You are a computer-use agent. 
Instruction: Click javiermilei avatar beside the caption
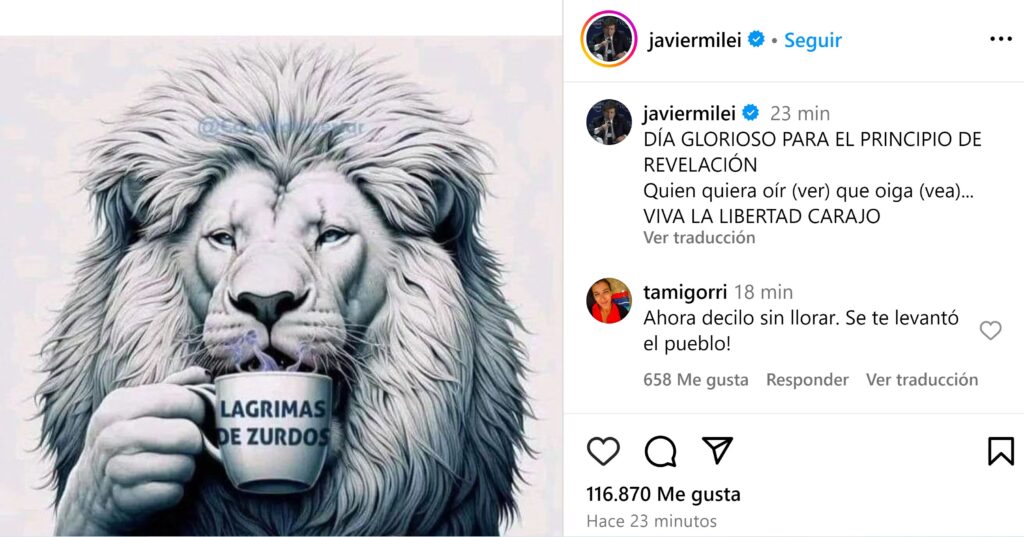(x=609, y=122)
